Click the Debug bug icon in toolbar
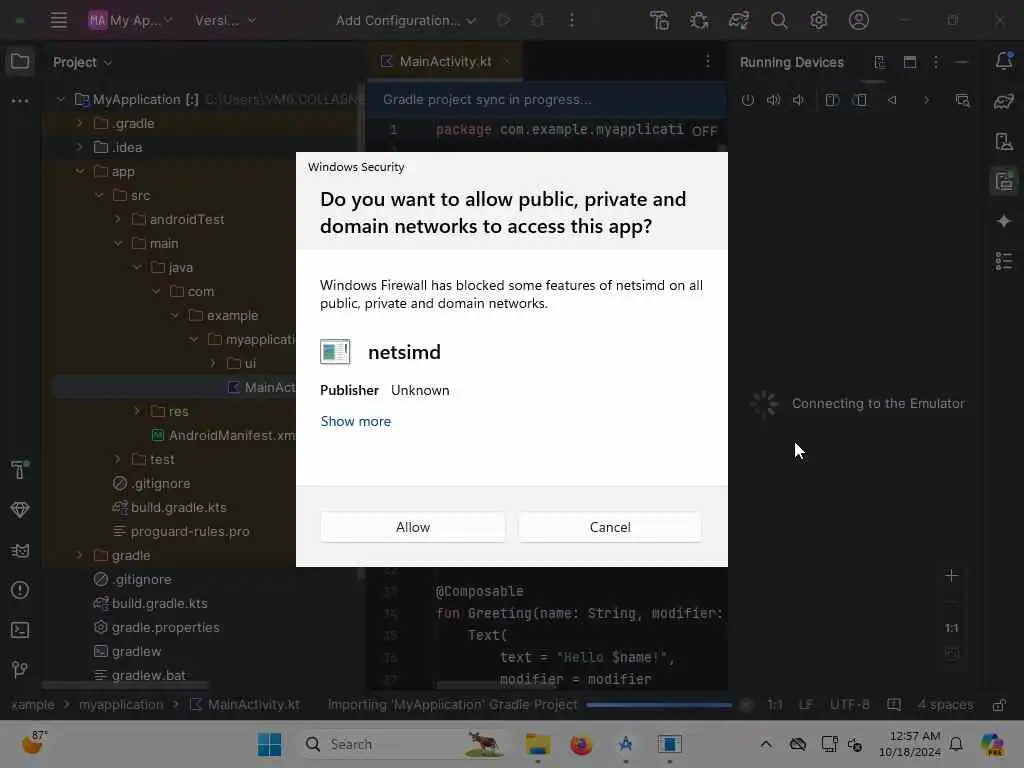 tap(699, 20)
